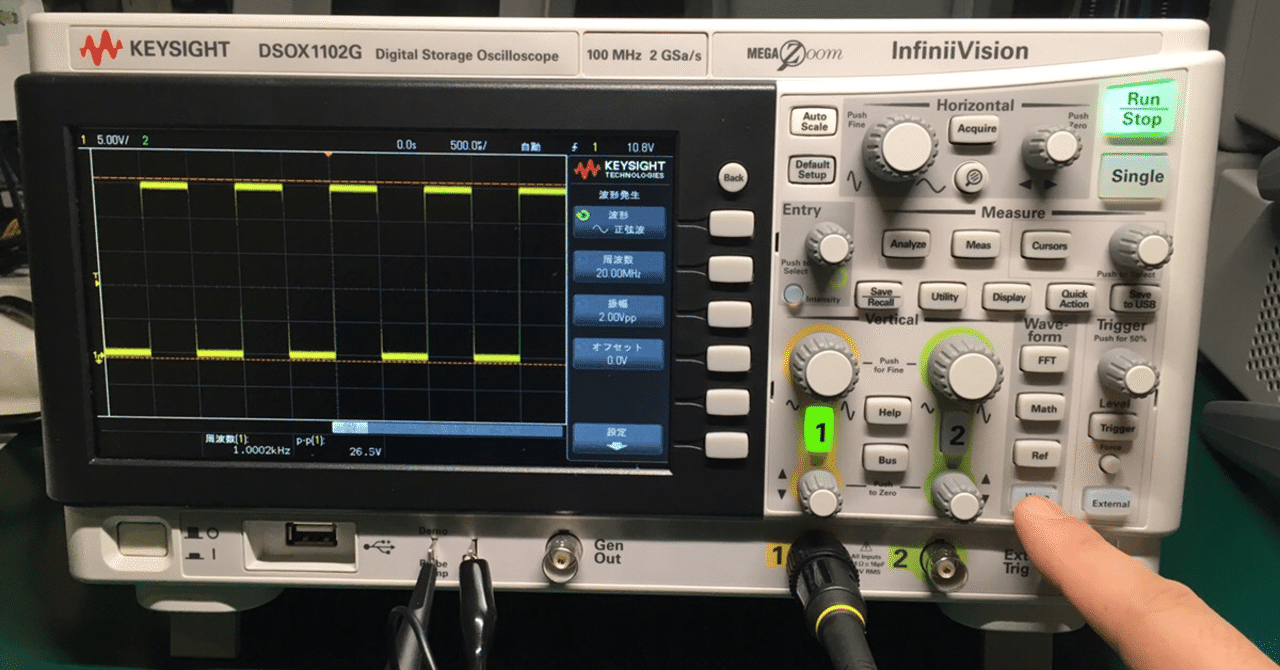
Task: Open the Meas measurement key
Action: pyautogui.click(x=977, y=244)
